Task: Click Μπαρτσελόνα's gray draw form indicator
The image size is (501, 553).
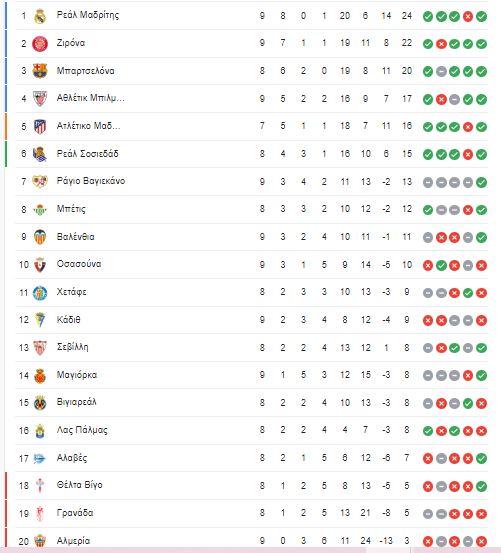Action: pyautogui.click(x=441, y=72)
